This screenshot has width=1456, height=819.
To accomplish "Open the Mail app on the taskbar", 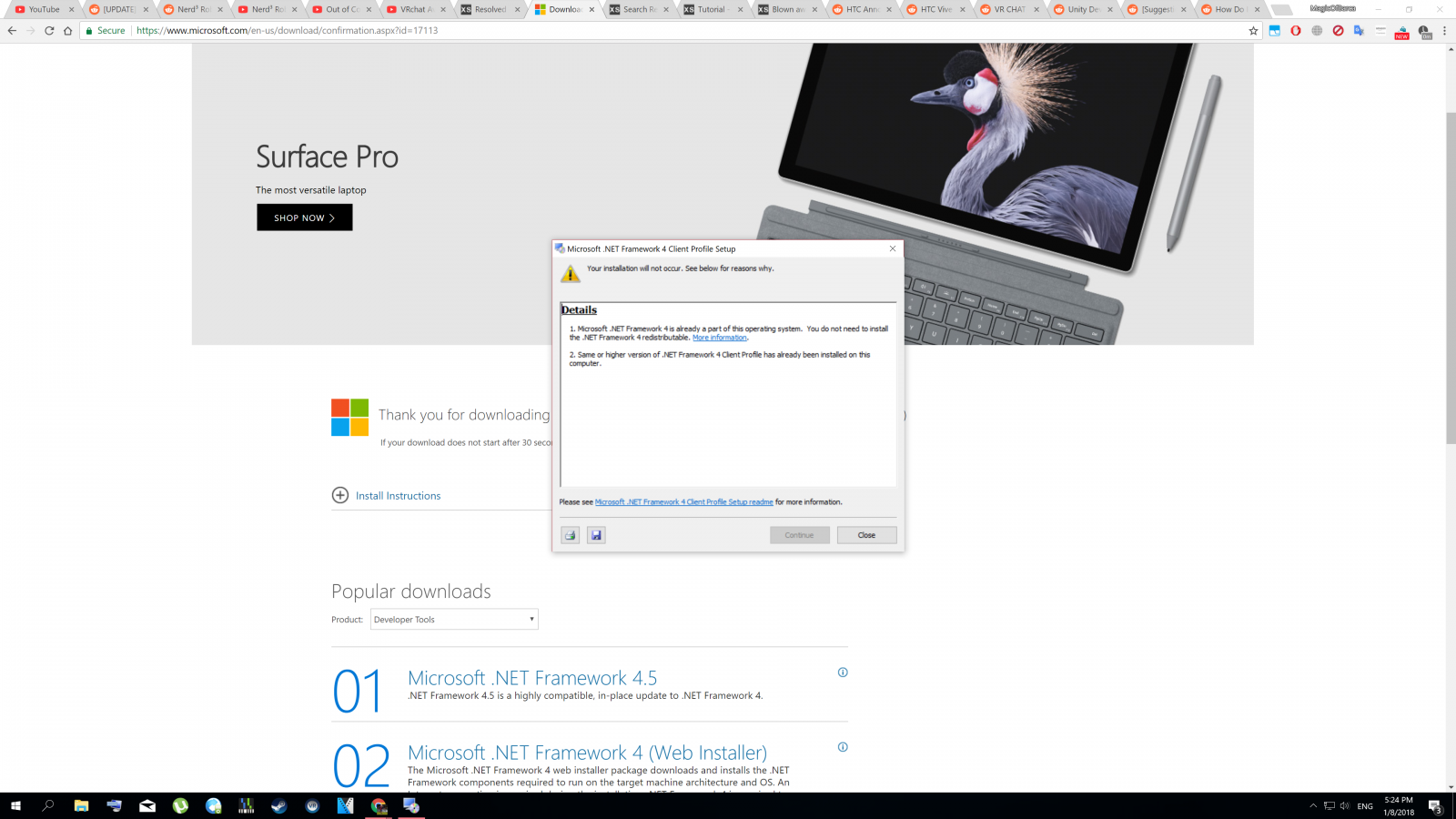I will tap(147, 805).
